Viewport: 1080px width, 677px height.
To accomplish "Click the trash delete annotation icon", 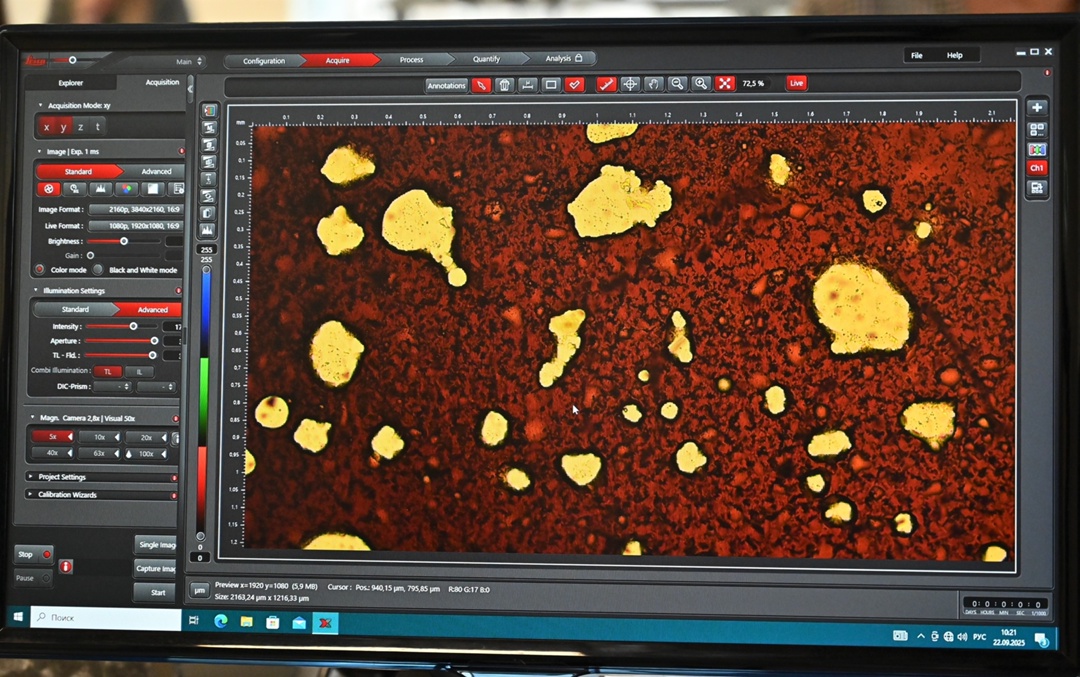I will [x=505, y=85].
